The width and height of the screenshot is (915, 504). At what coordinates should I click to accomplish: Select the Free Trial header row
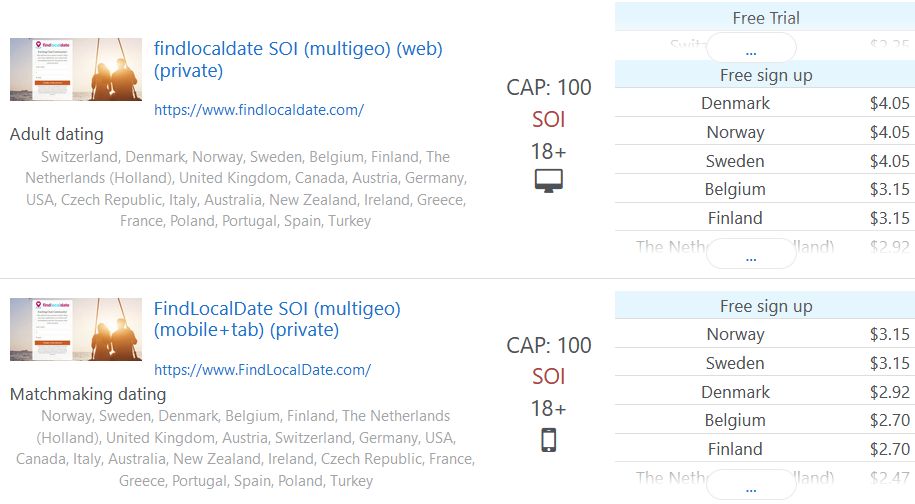click(x=765, y=17)
